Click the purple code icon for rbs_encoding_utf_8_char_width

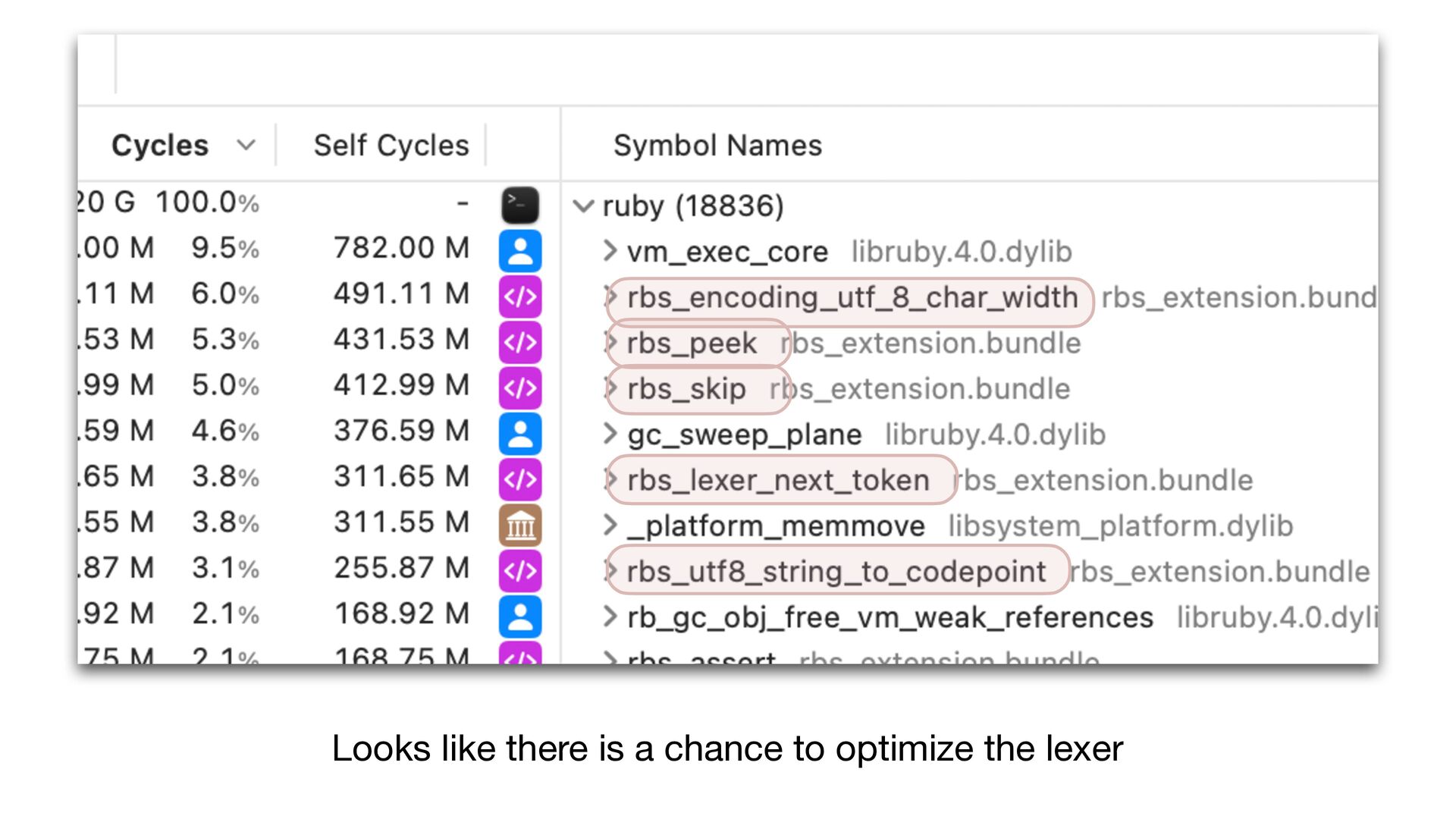click(x=519, y=297)
